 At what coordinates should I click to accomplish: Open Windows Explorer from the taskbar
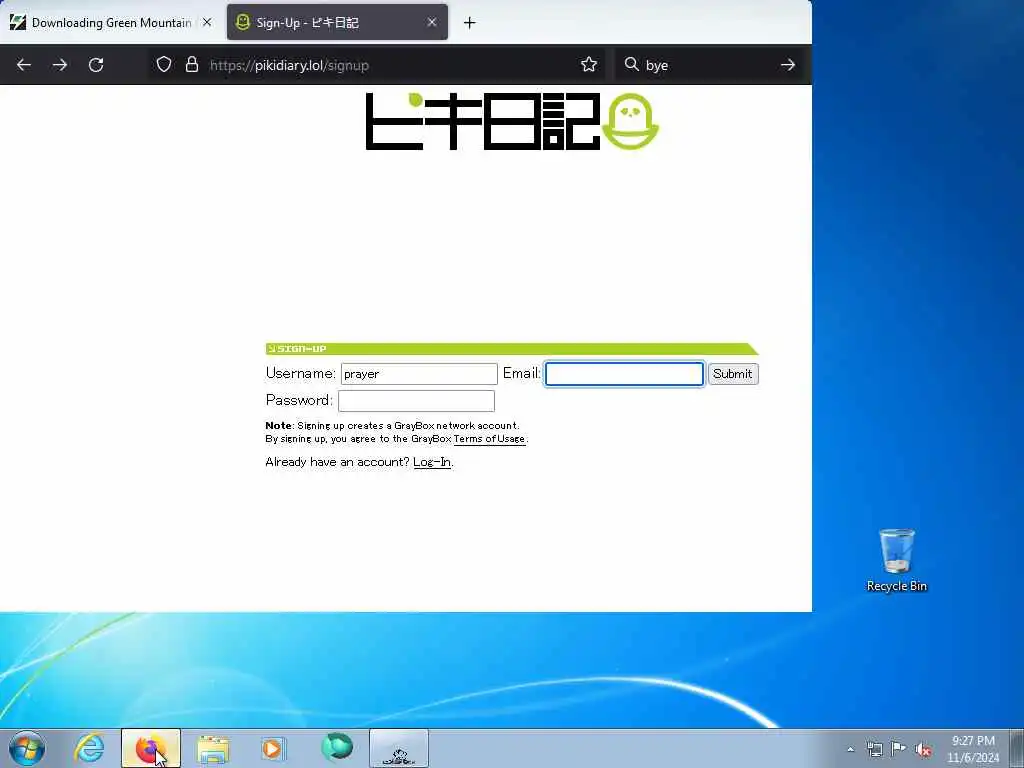213,748
